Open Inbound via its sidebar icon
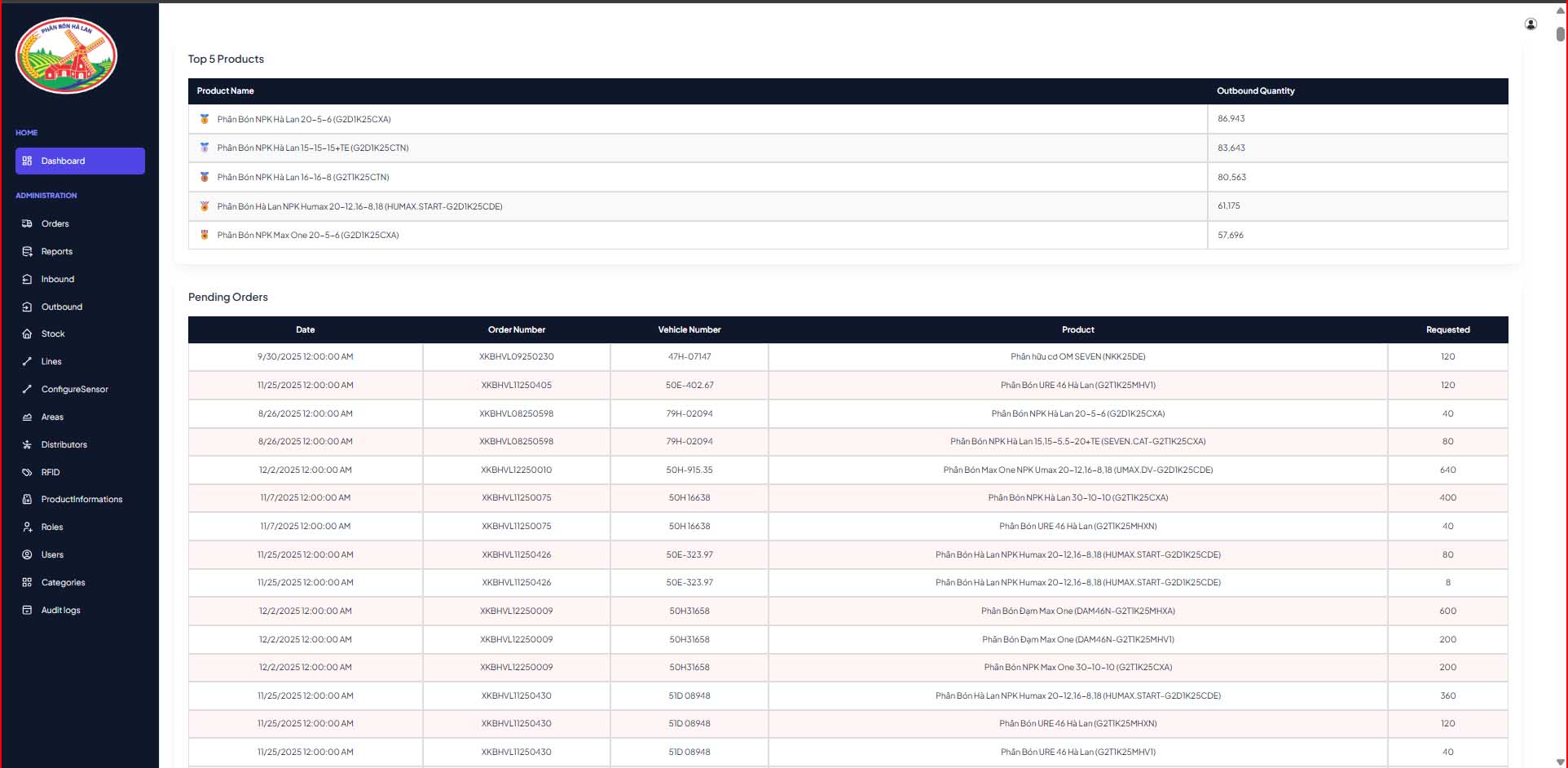 (27, 279)
